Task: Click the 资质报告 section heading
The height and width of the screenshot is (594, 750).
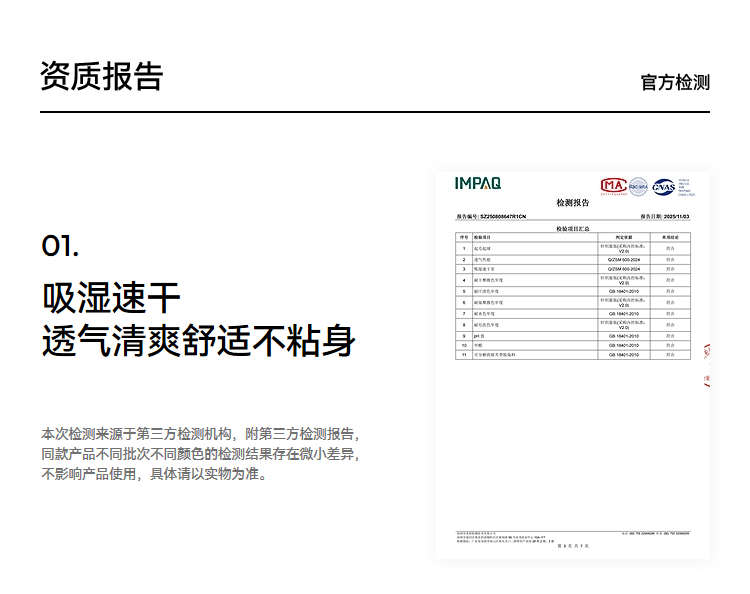Action: click(101, 76)
